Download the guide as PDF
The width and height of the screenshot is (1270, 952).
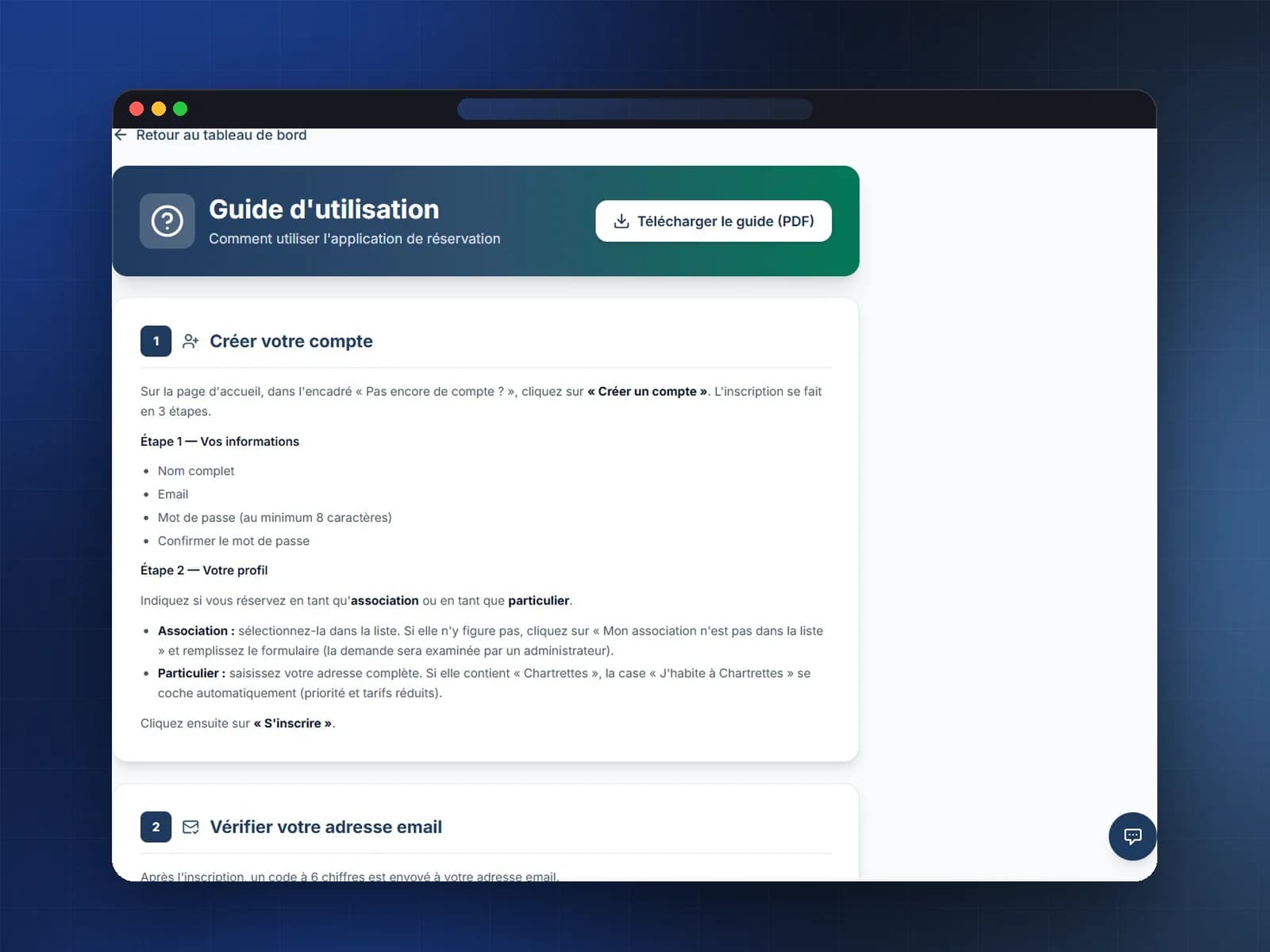(x=714, y=221)
